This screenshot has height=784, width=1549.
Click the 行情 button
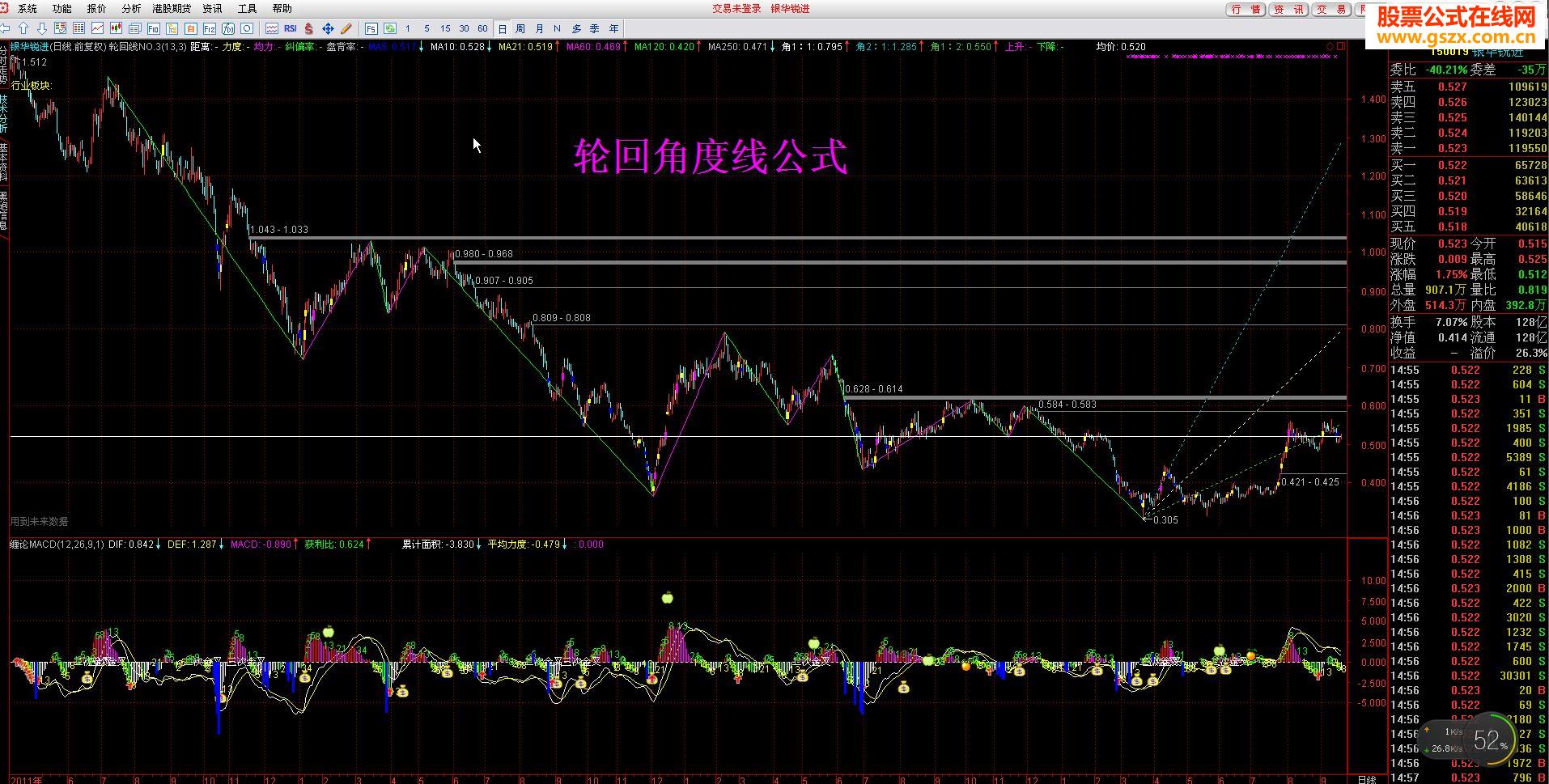[x=1246, y=9]
